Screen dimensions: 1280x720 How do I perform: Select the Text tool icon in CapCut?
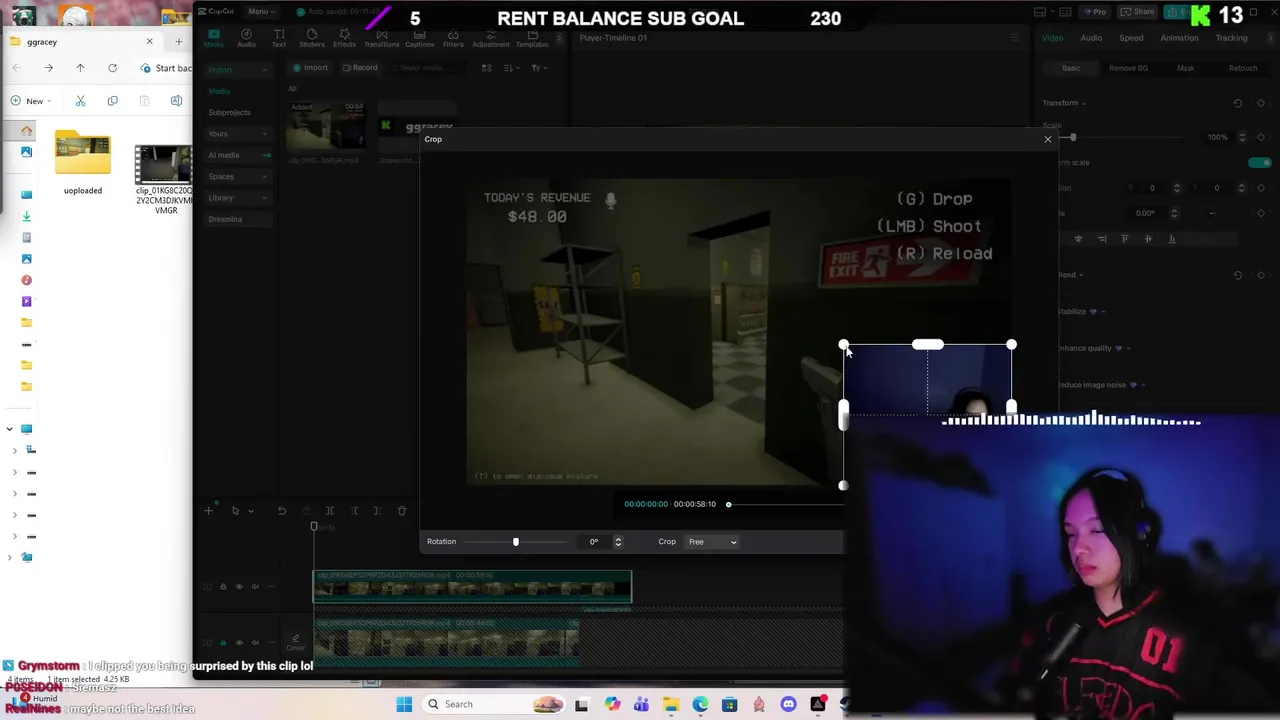click(279, 38)
